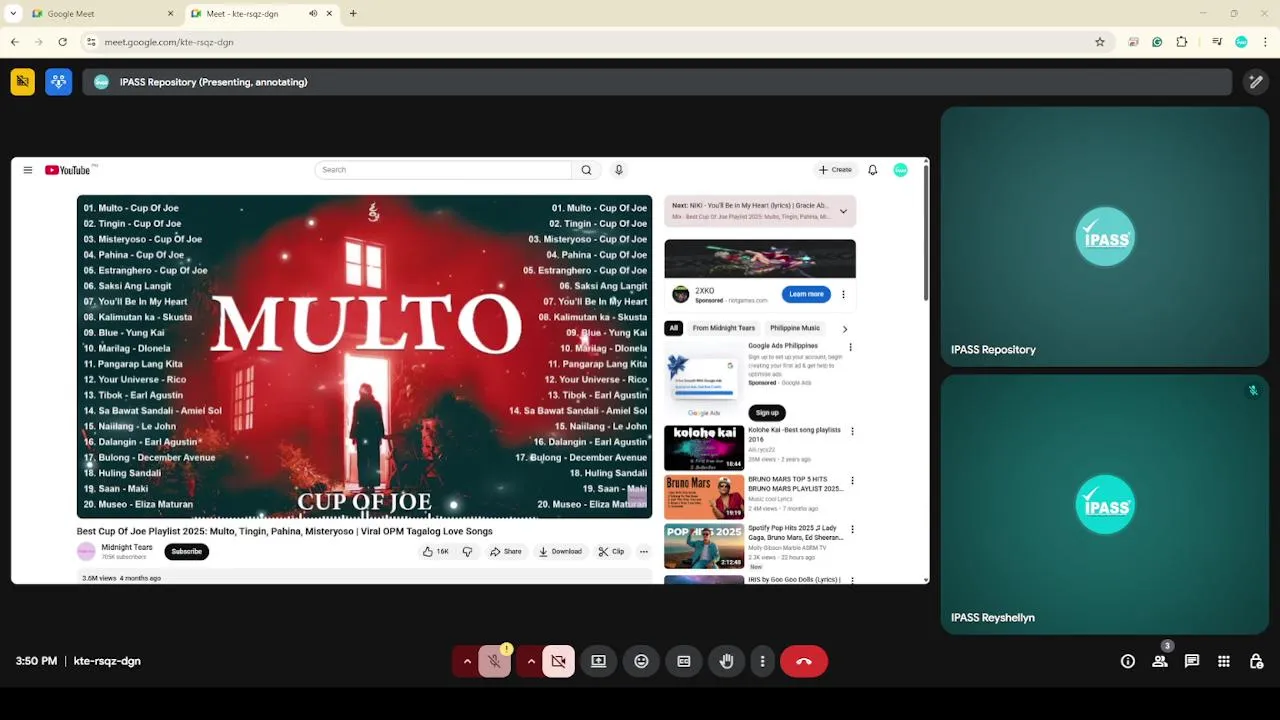
Task: Subscribe to Midnight Tears
Action: tap(186, 551)
